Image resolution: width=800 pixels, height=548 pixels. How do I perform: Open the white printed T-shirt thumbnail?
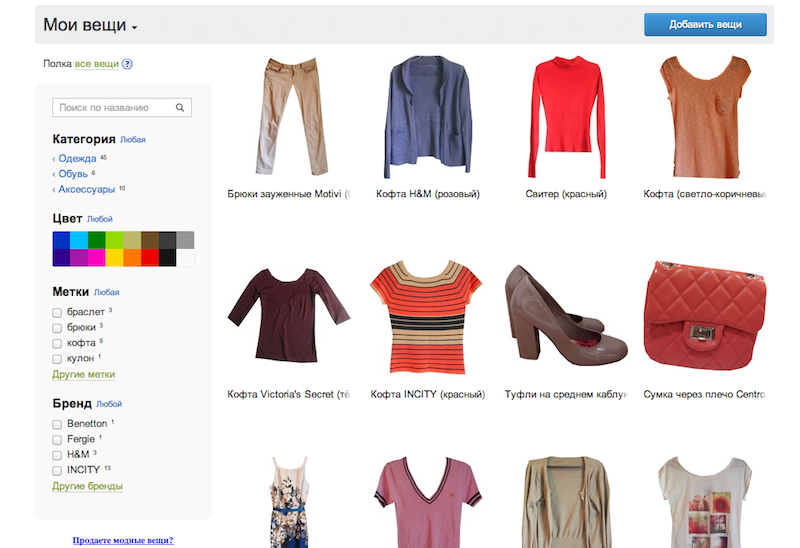[705, 502]
